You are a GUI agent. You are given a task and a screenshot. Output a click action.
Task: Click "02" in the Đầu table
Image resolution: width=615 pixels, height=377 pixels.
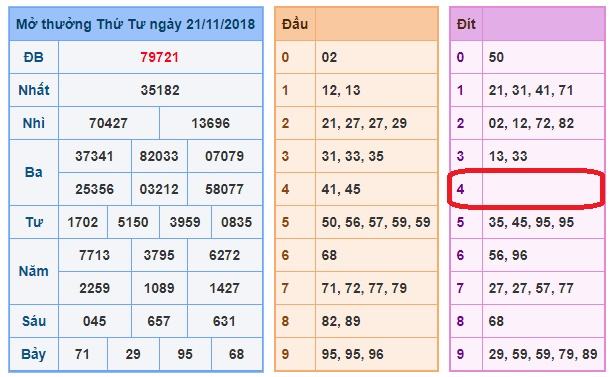(329, 57)
